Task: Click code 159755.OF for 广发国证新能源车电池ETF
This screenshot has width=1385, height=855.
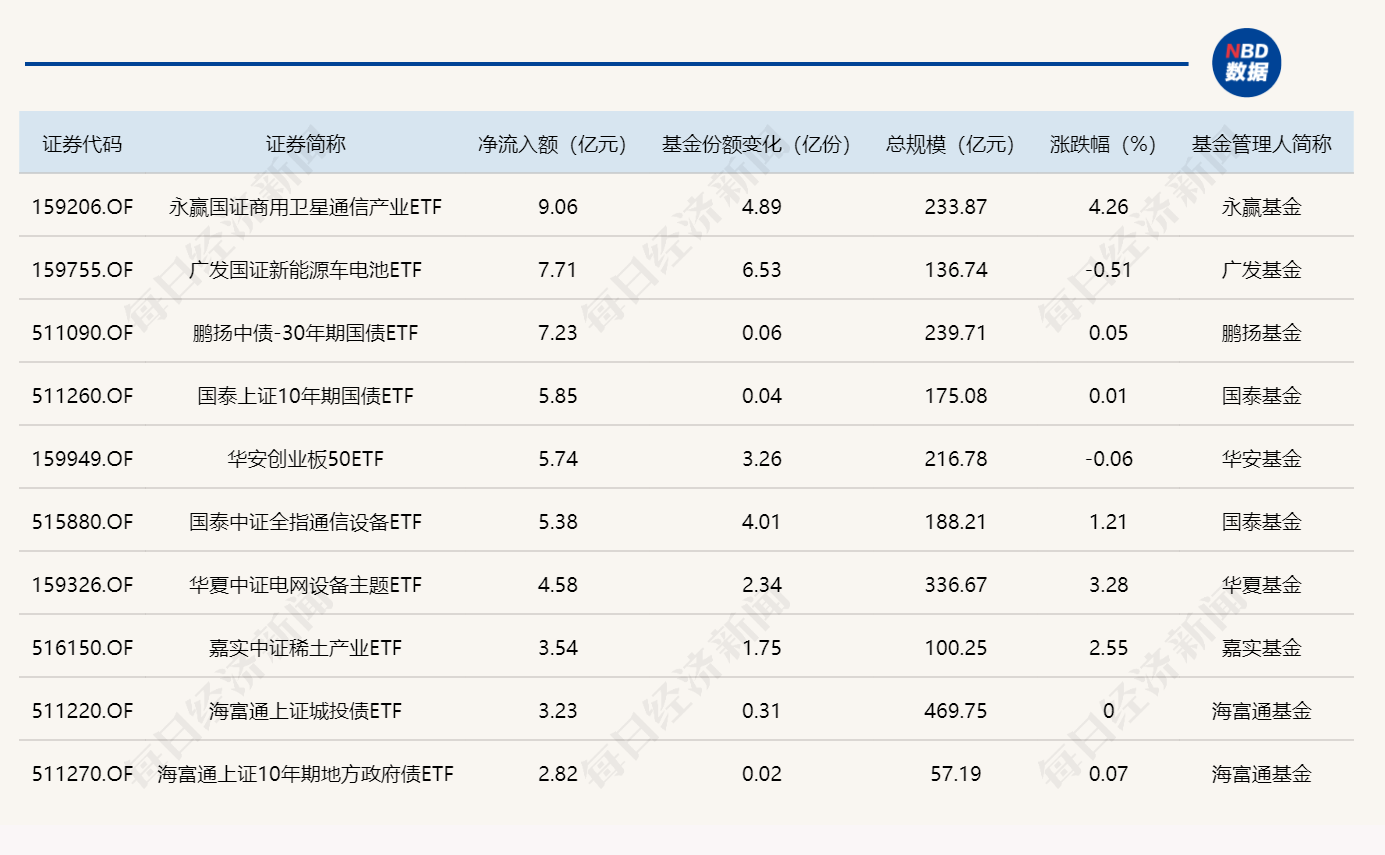Action: pyautogui.click(x=83, y=269)
